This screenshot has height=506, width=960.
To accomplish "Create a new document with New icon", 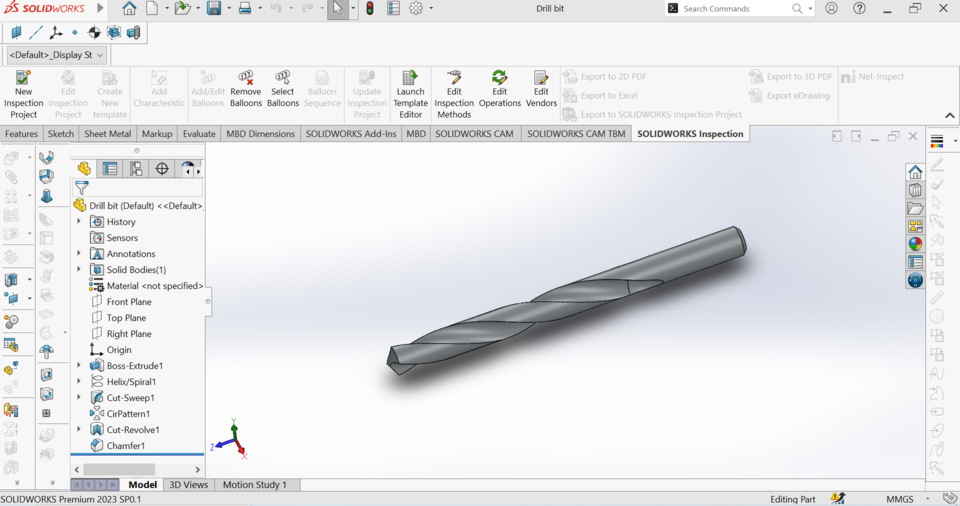I will pyautogui.click(x=152, y=9).
